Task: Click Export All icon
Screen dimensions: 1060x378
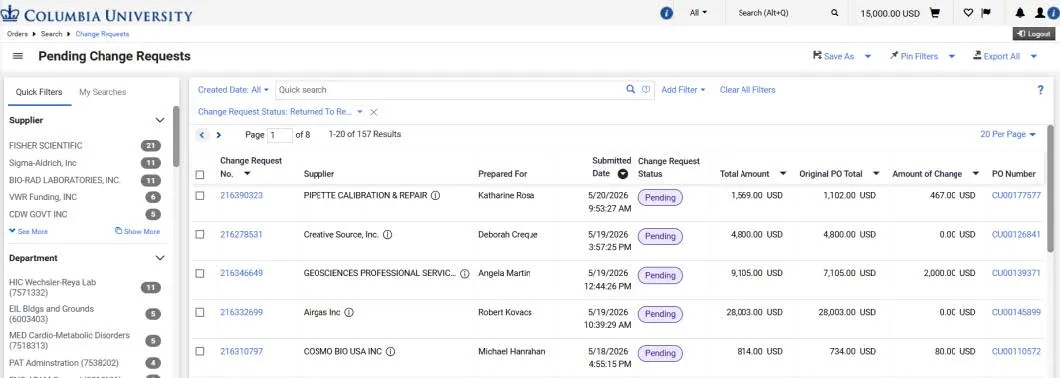Action: (977, 55)
